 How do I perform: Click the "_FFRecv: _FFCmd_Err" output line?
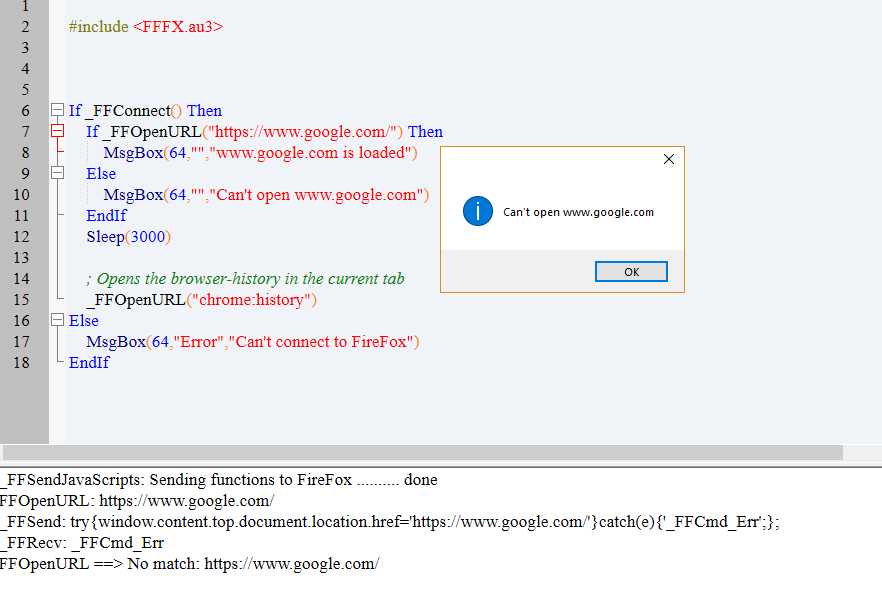(82, 542)
